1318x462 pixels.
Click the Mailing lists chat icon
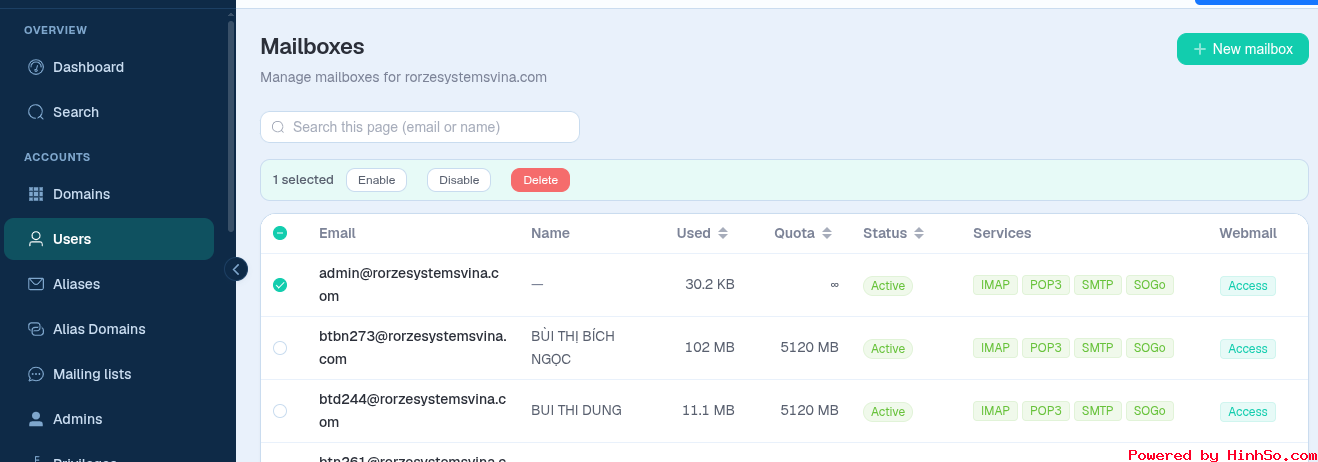(36, 374)
